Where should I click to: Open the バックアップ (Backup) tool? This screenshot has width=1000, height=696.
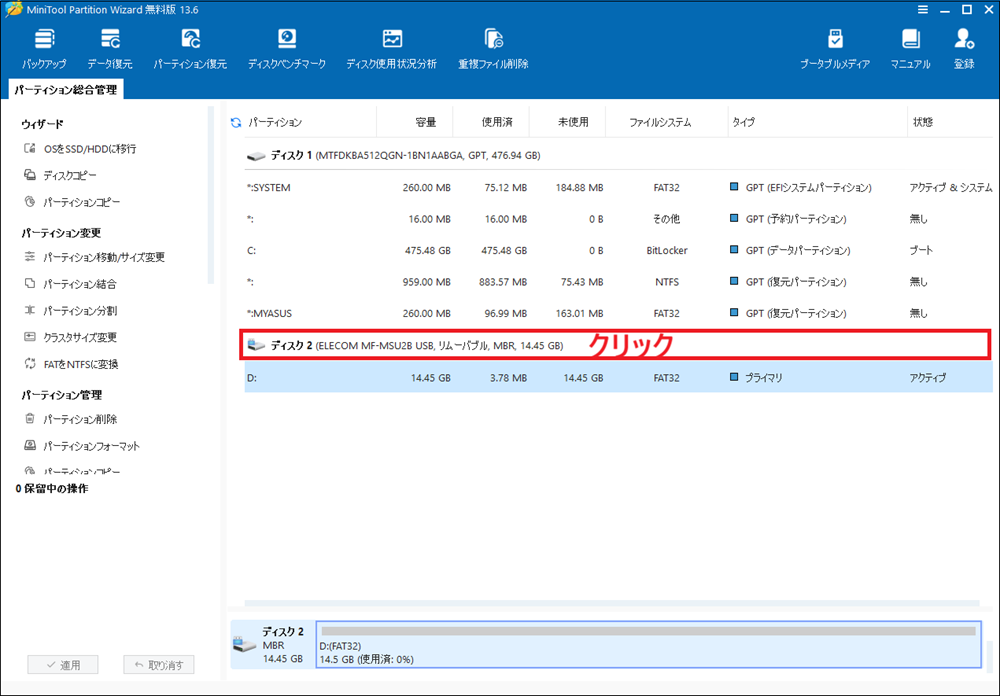(x=44, y=48)
